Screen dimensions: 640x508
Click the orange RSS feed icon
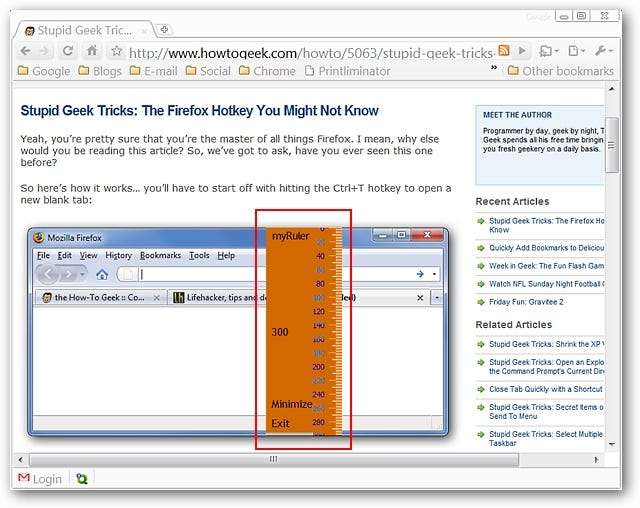tap(504, 51)
